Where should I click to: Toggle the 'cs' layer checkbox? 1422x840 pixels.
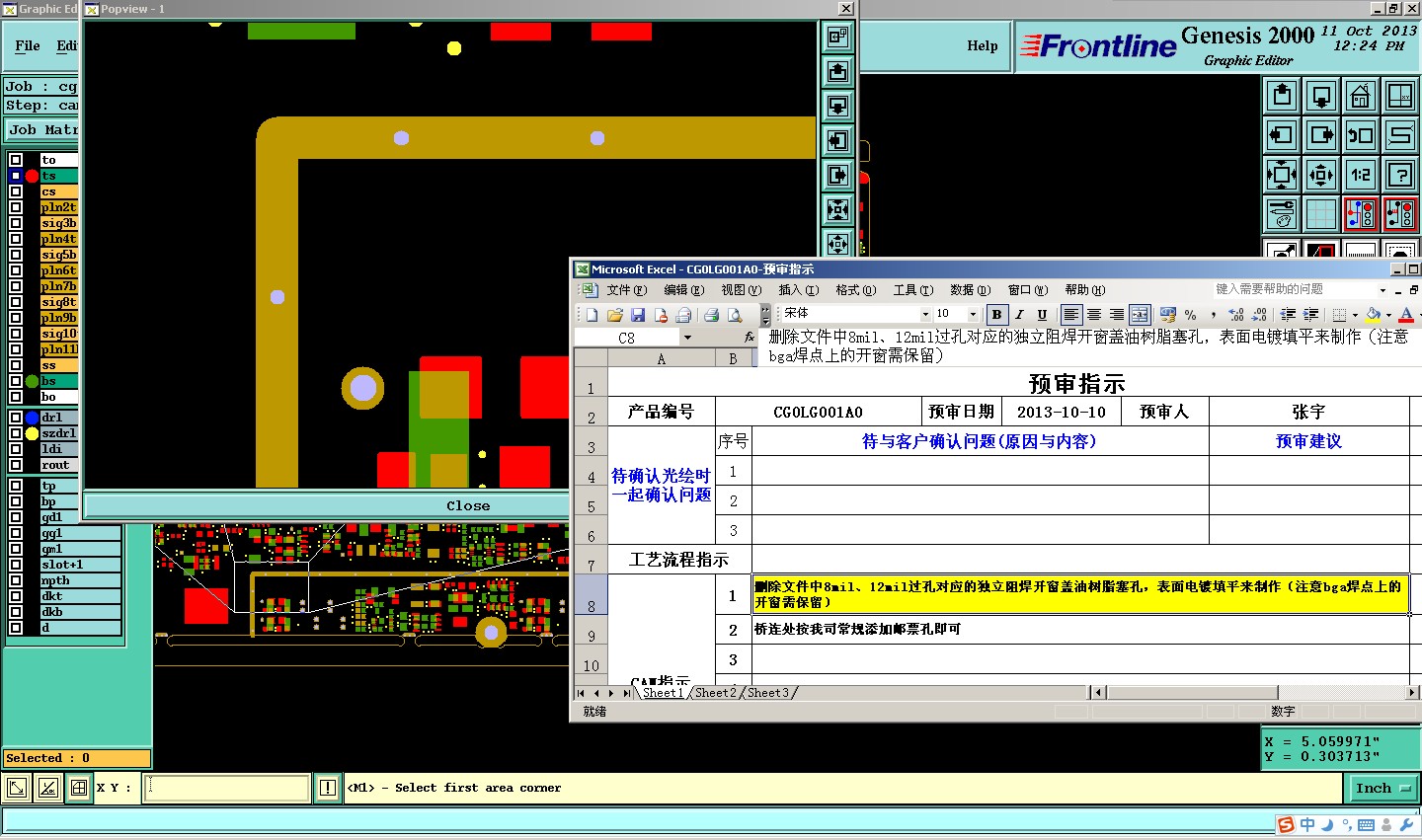[16, 191]
